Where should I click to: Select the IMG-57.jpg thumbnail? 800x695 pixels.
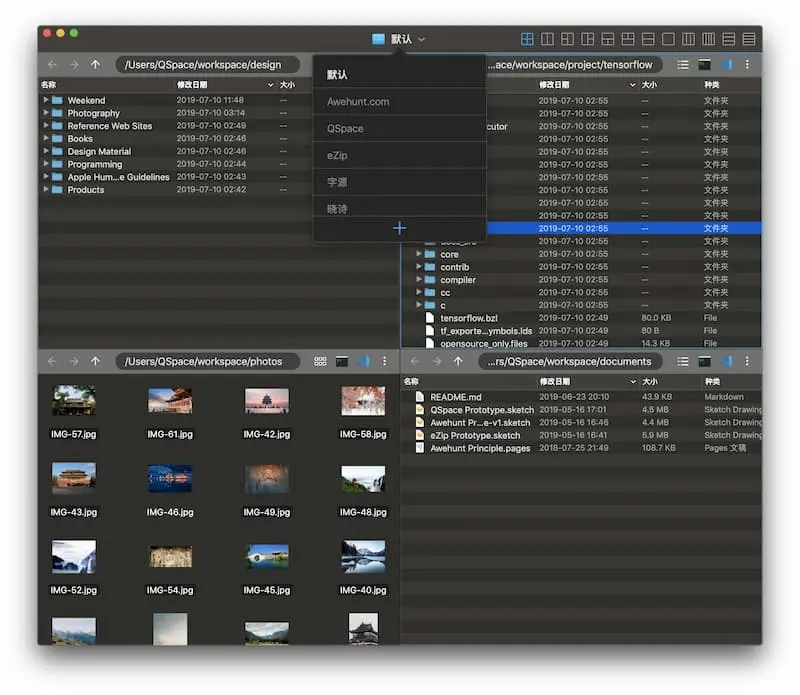(x=74, y=401)
